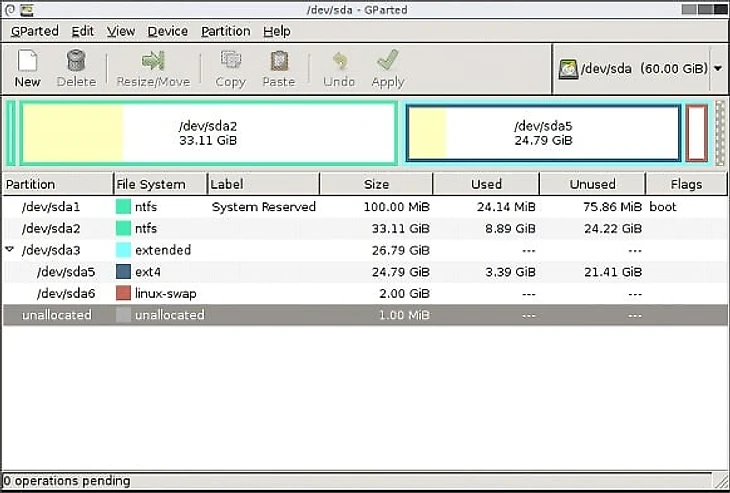Open the GParted menu

click(35, 31)
